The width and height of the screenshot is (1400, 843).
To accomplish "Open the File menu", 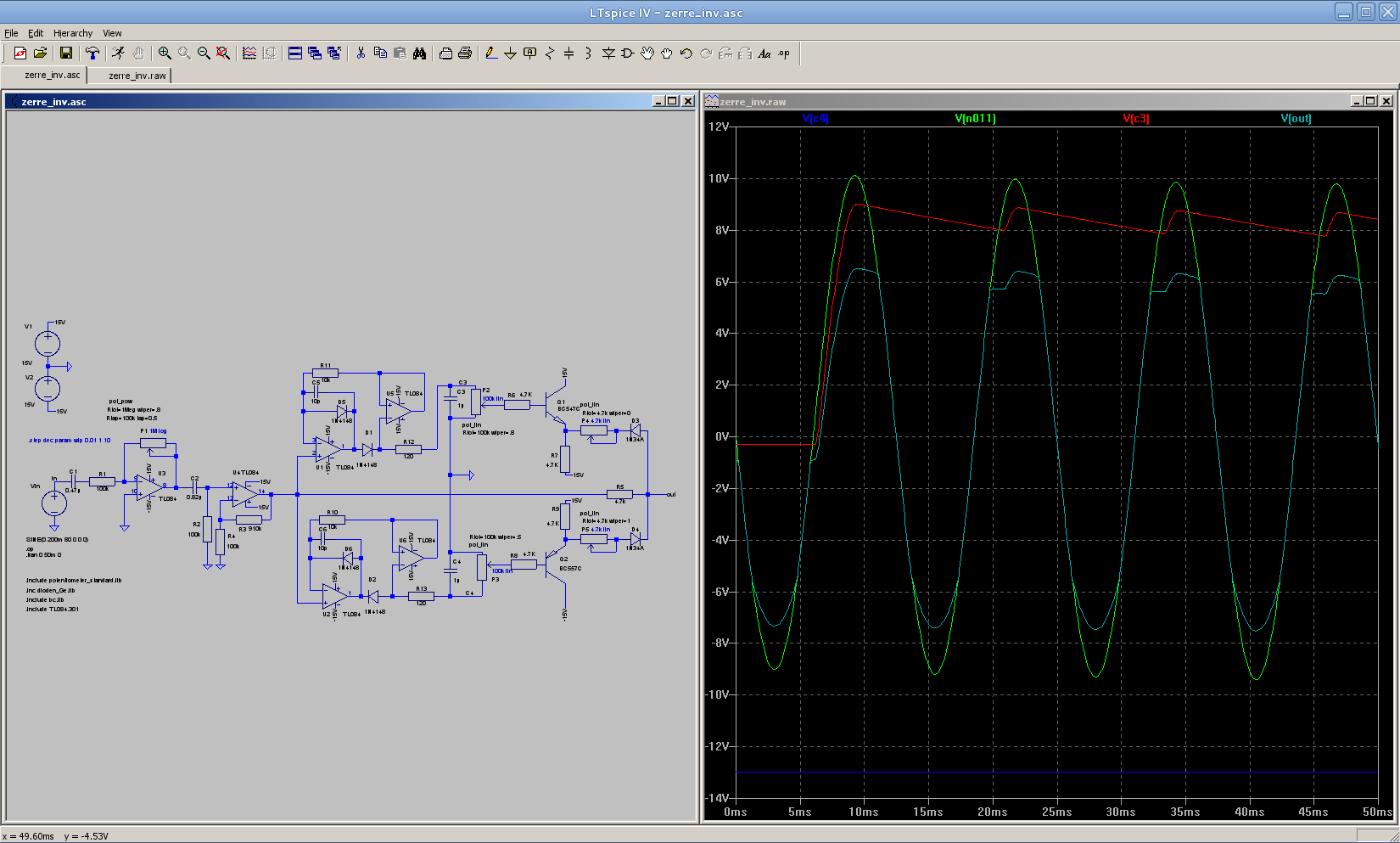I will click(x=11, y=33).
